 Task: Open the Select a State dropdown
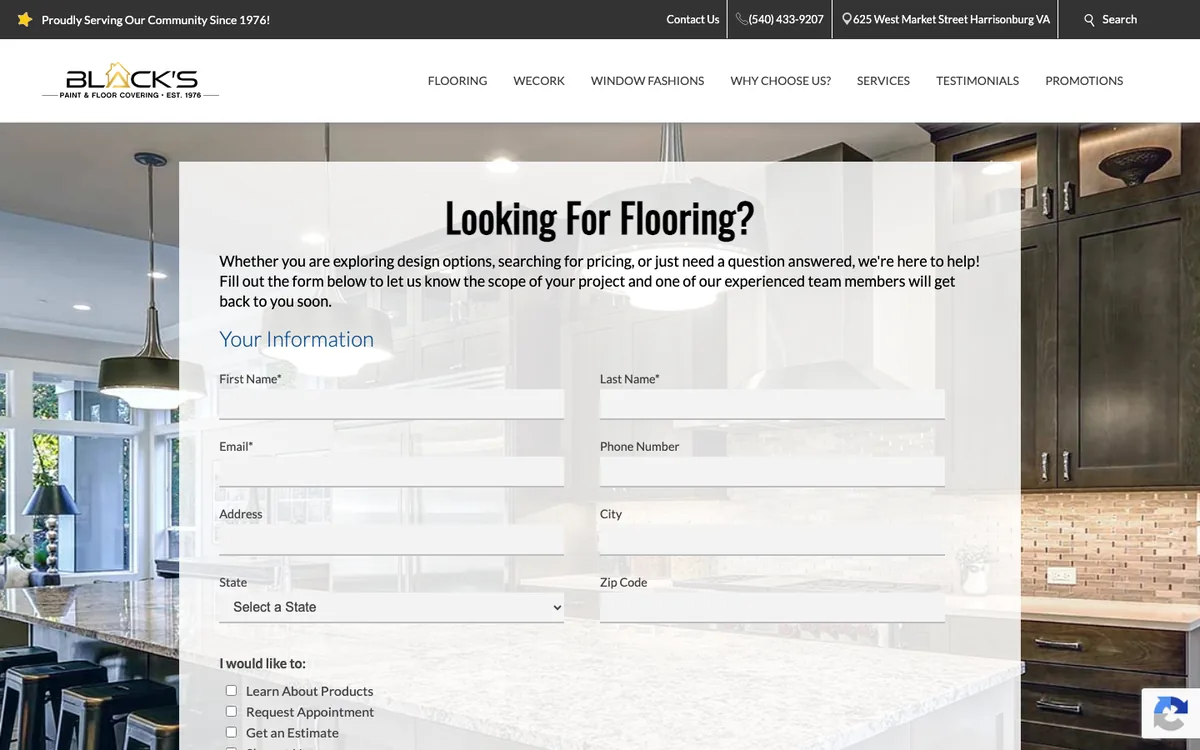click(x=392, y=607)
